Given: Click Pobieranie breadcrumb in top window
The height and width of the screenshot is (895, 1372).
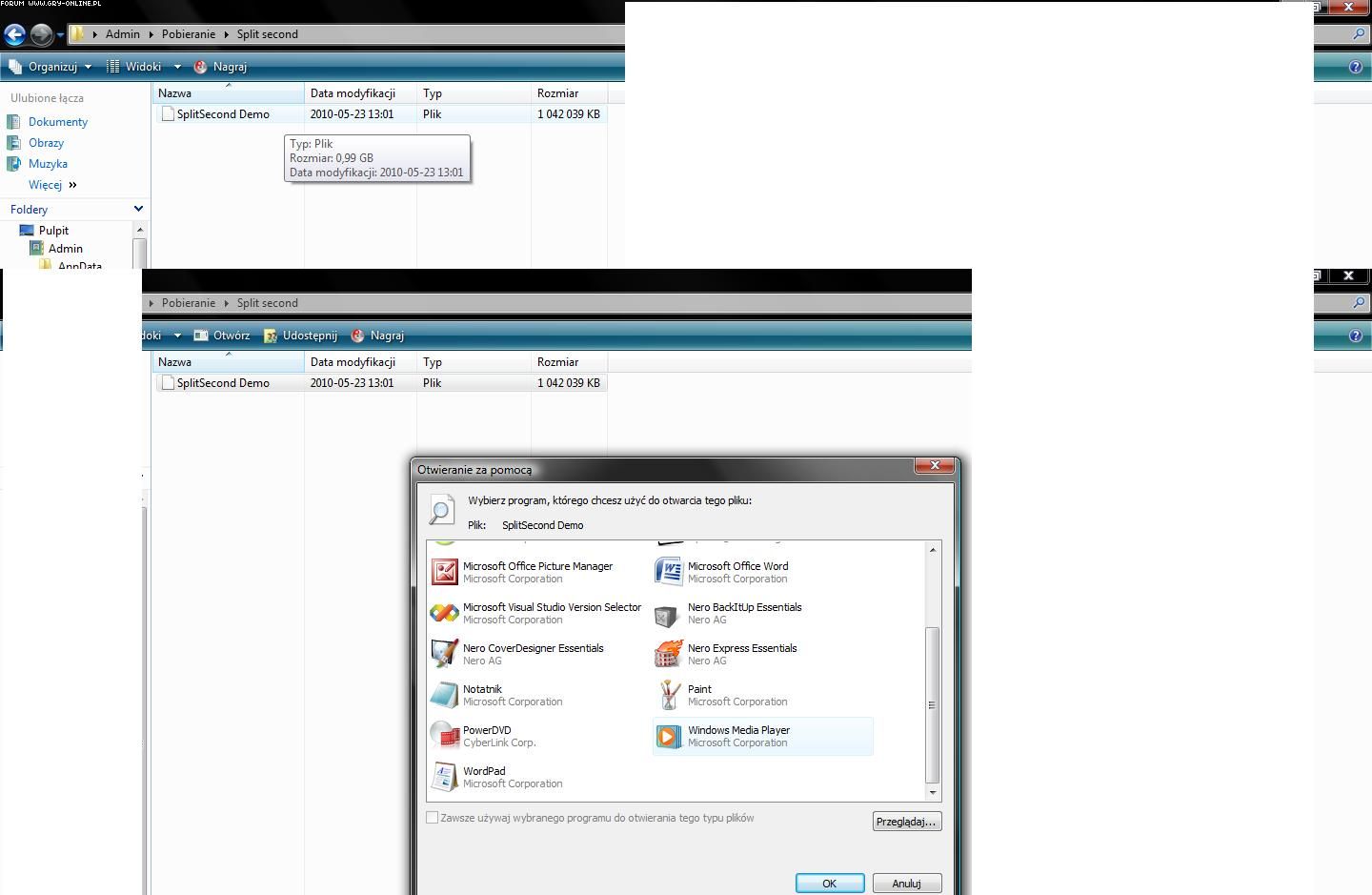Looking at the screenshot, I should [189, 34].
